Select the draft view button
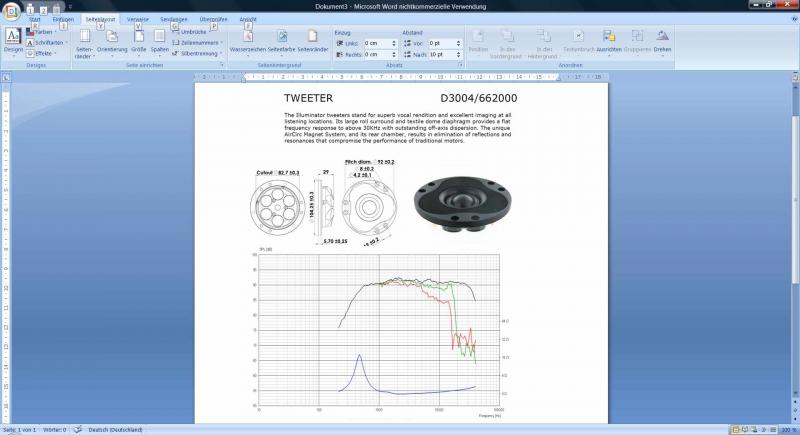This screenshot has width=800, height=435. point(773,430)
